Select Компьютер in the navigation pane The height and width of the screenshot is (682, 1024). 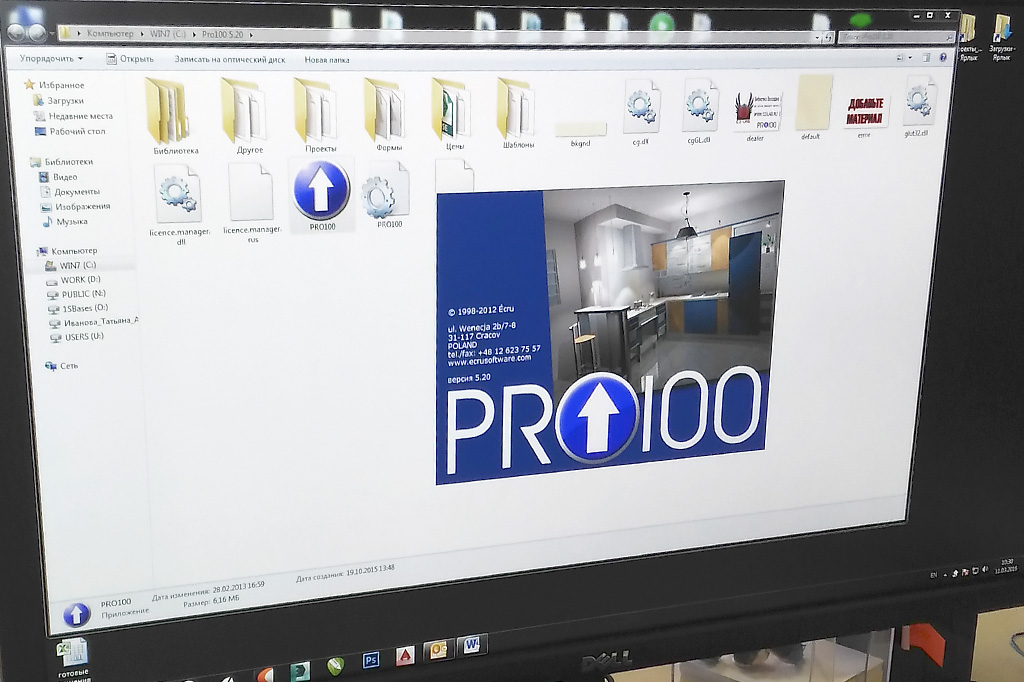(67, 250)
